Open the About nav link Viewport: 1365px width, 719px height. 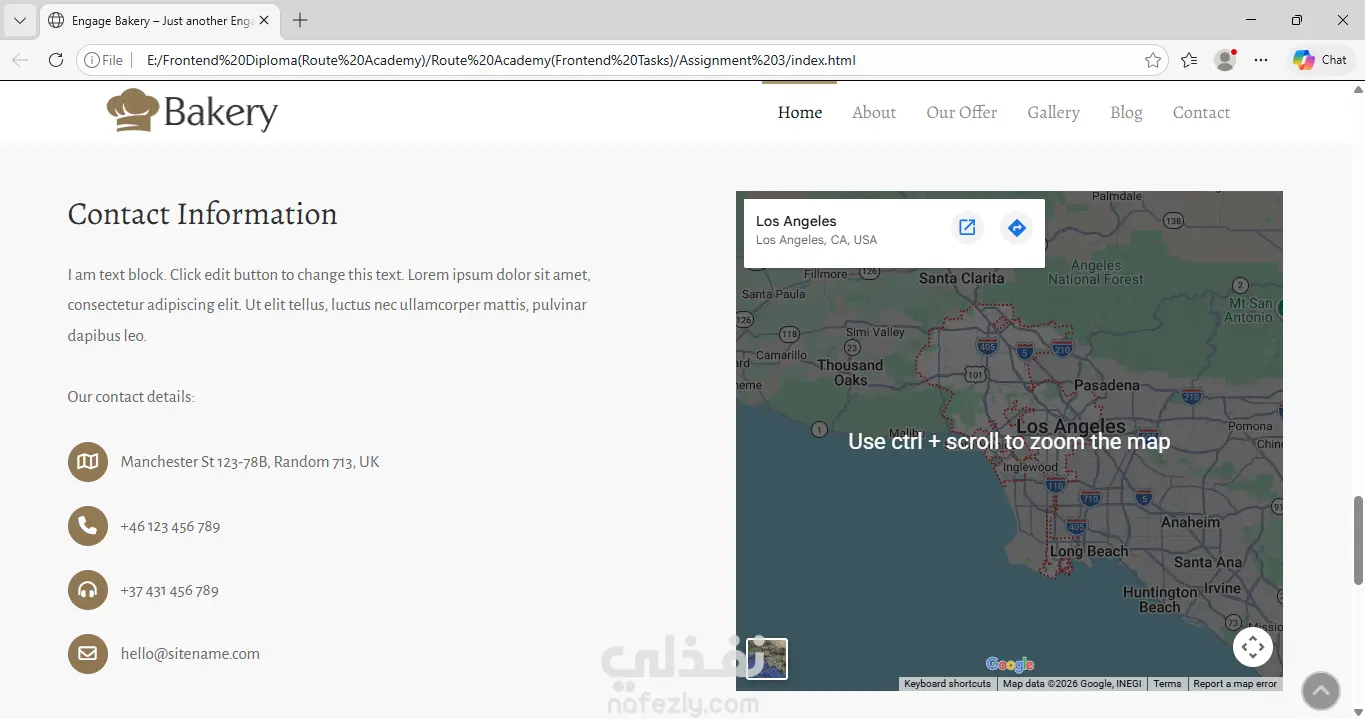point(874,112)
